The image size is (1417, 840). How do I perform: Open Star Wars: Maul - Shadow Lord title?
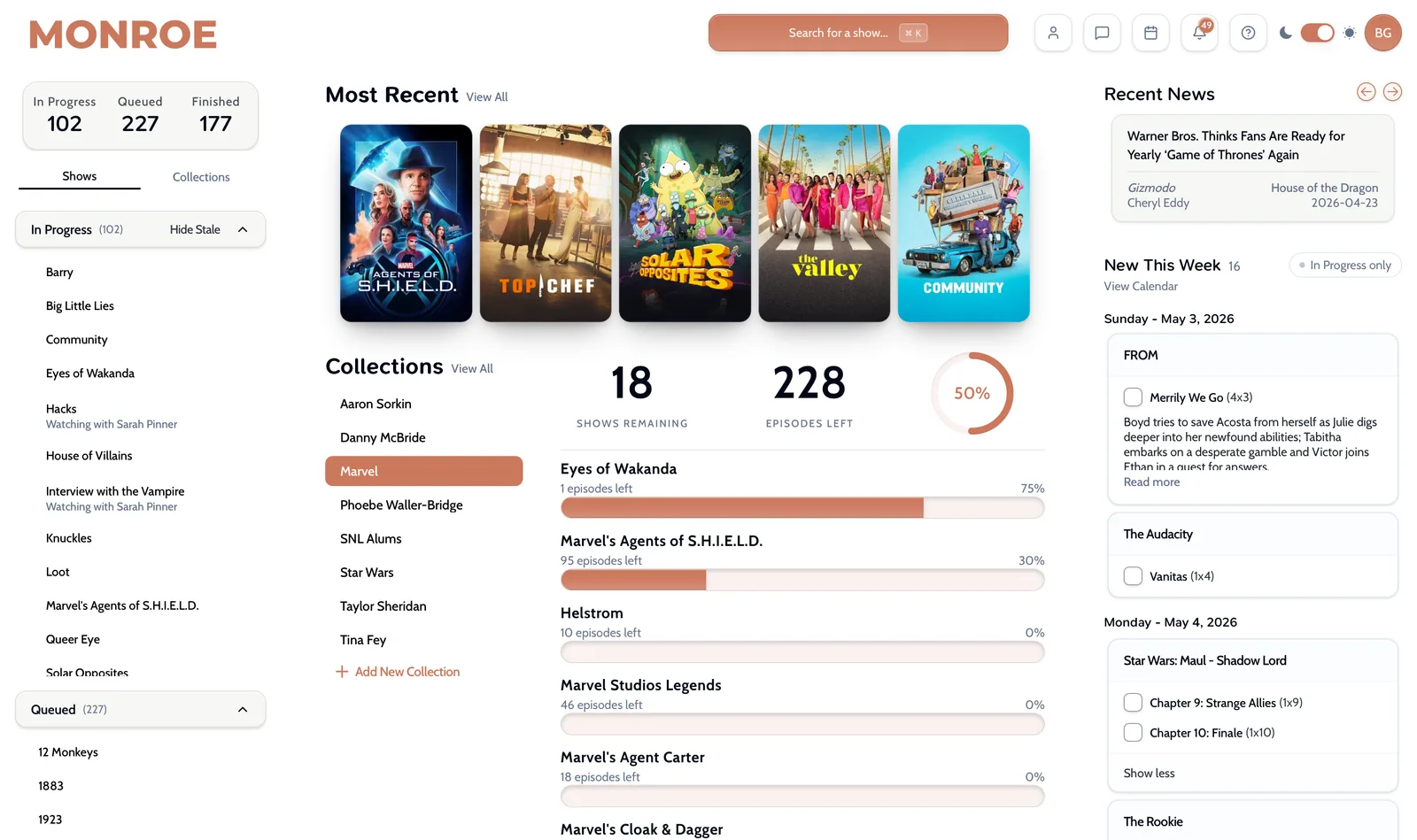1204,660
